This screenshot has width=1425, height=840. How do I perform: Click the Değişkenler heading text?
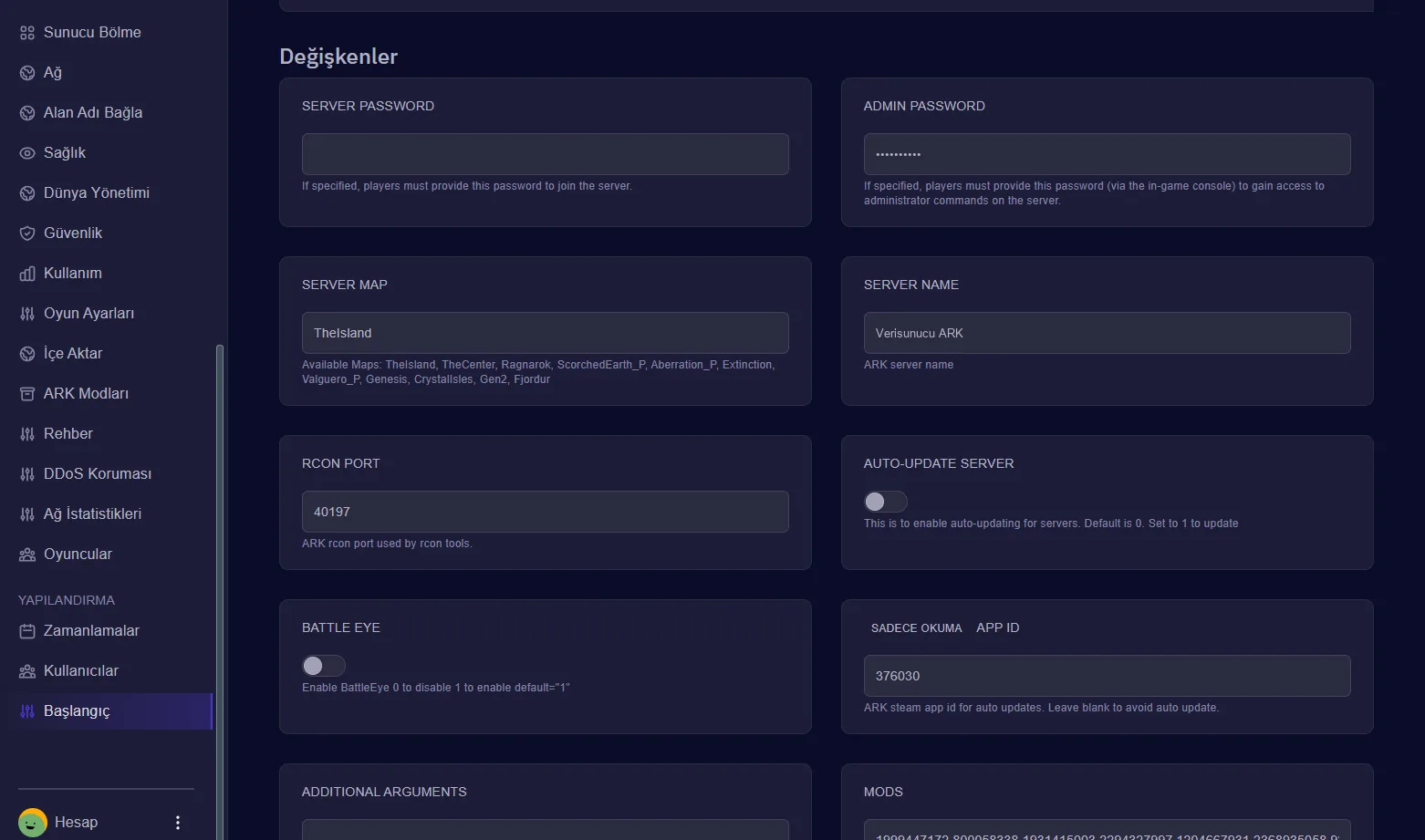(x=338, y=57)
